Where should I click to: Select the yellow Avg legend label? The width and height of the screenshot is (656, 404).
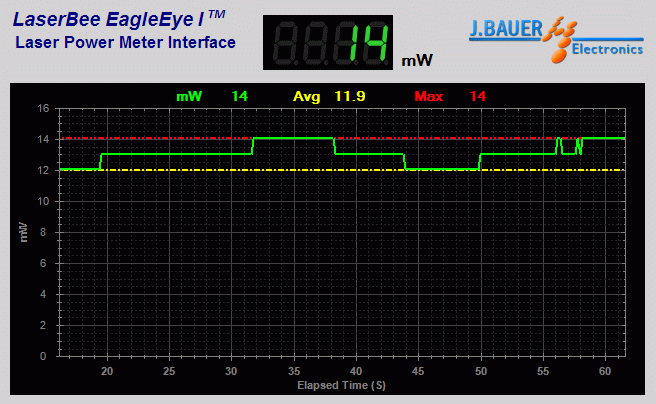point(305,96)
